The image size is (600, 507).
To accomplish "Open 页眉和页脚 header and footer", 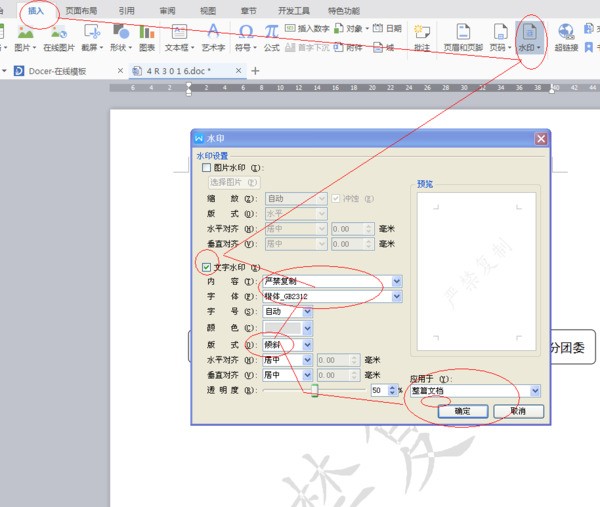I will pyautogui.click(x=463, y=37).
